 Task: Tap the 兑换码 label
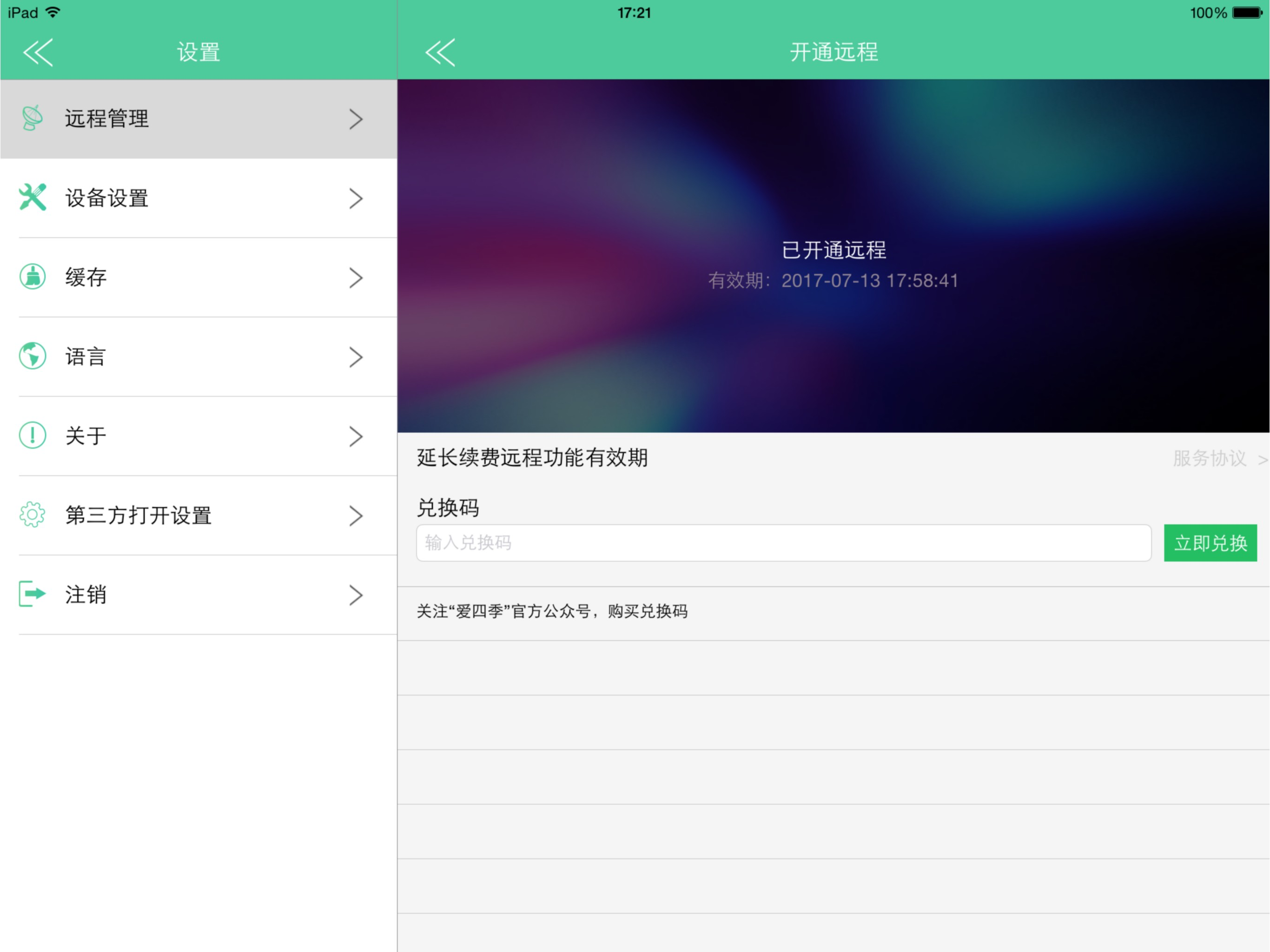(448, 508)
